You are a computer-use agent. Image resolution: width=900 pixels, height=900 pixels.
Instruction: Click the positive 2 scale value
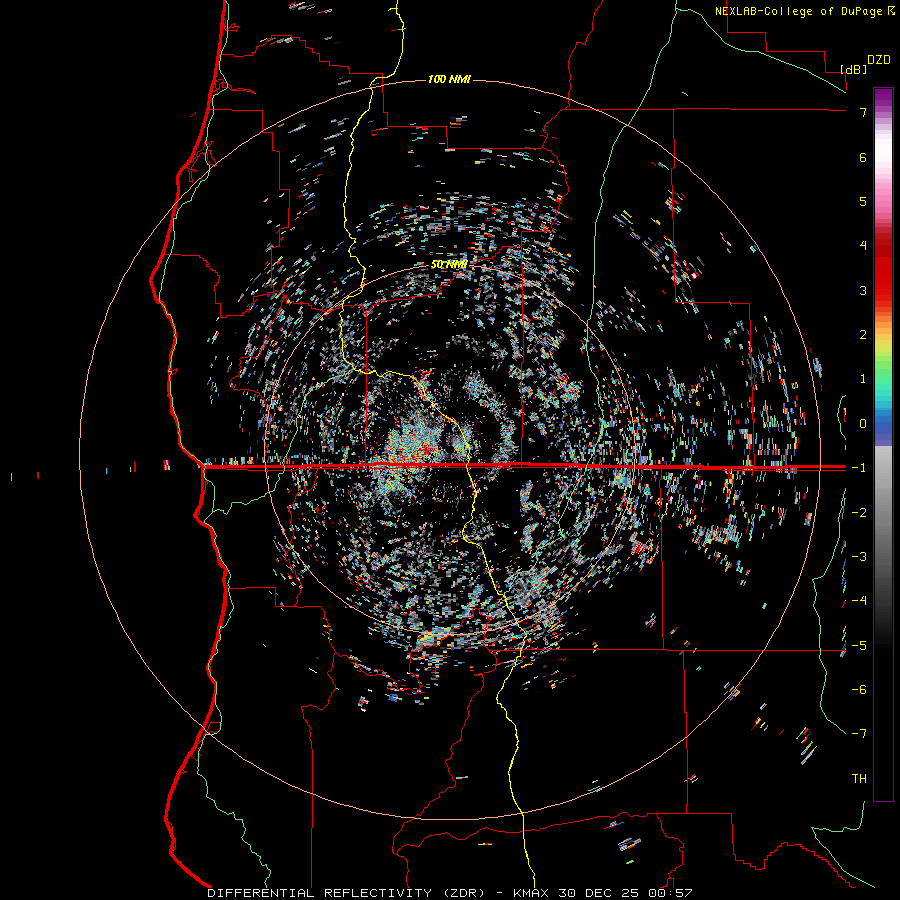tap(863, 335)
